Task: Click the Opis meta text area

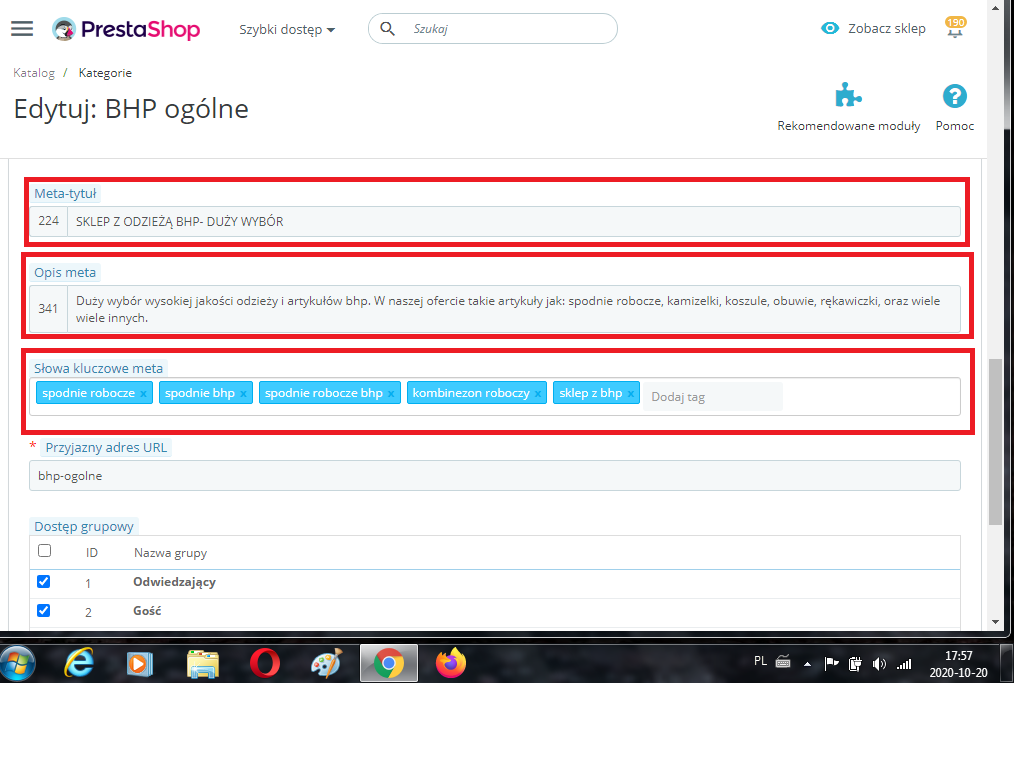Action: [x=513, y=309]
